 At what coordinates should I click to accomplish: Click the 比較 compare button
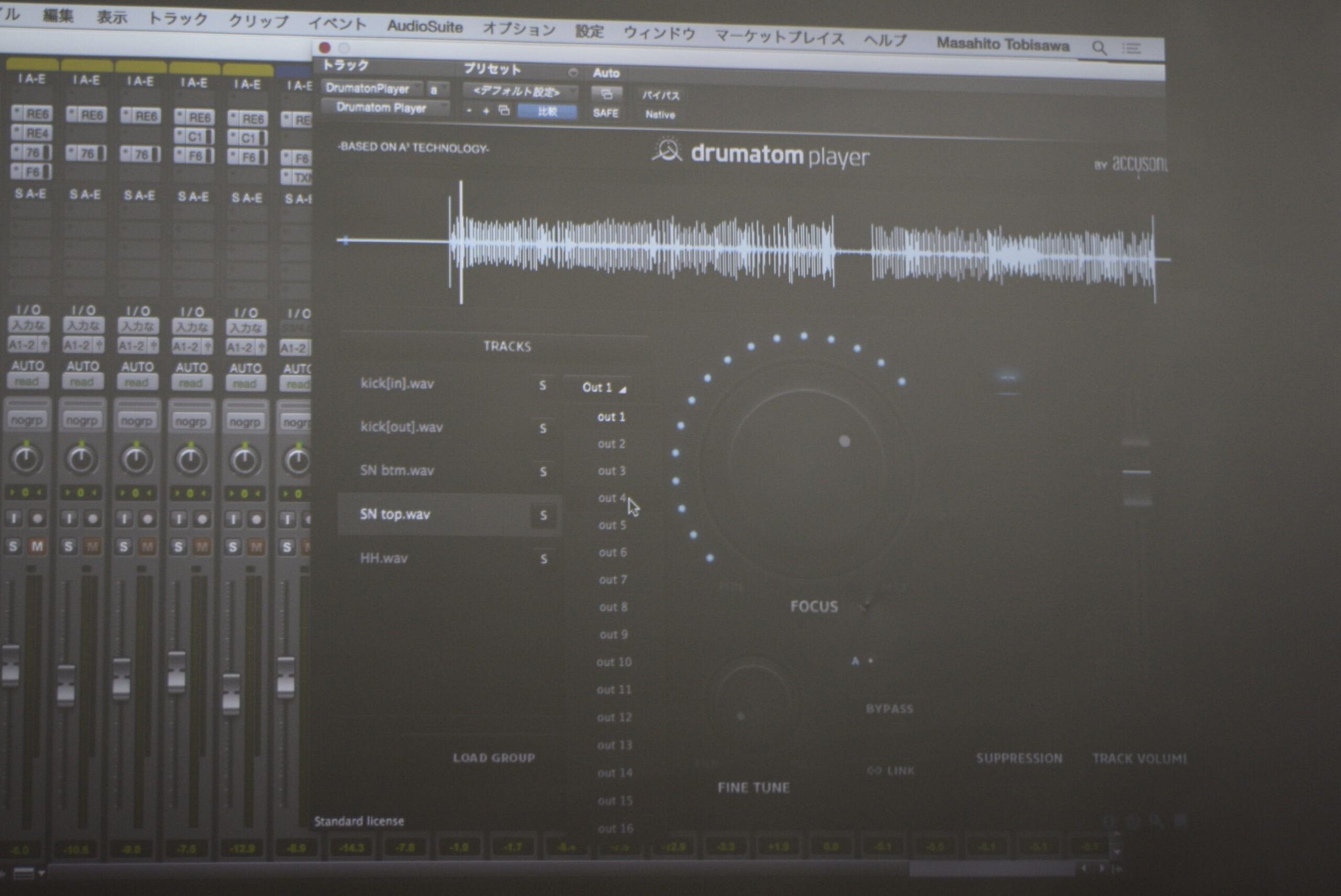tap(547, 112)
